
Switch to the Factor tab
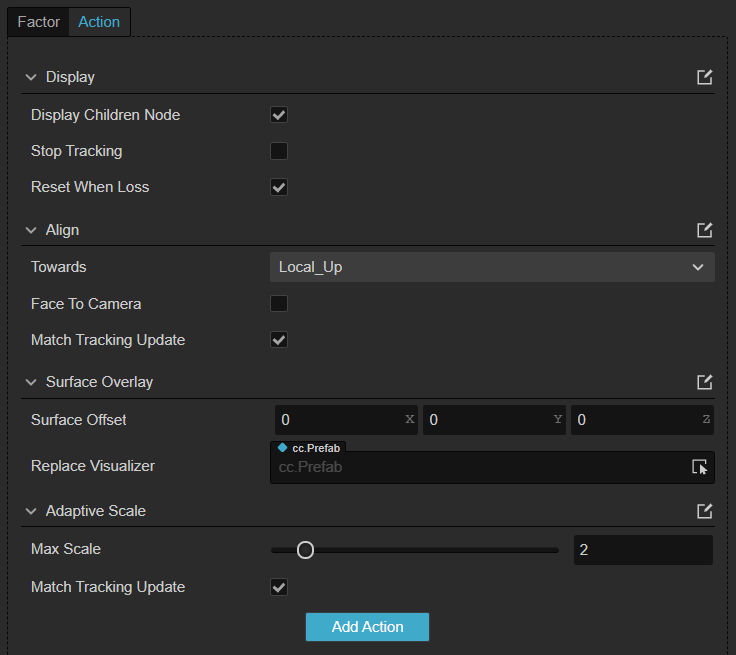[x=39, y=22]
